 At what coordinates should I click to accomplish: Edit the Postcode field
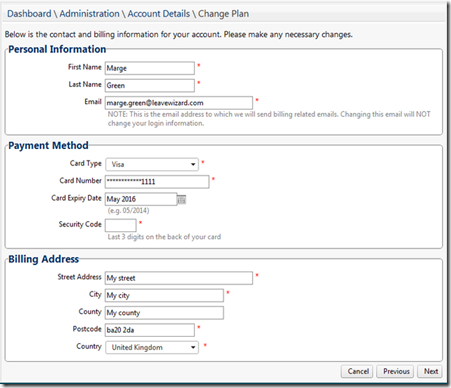150,330
